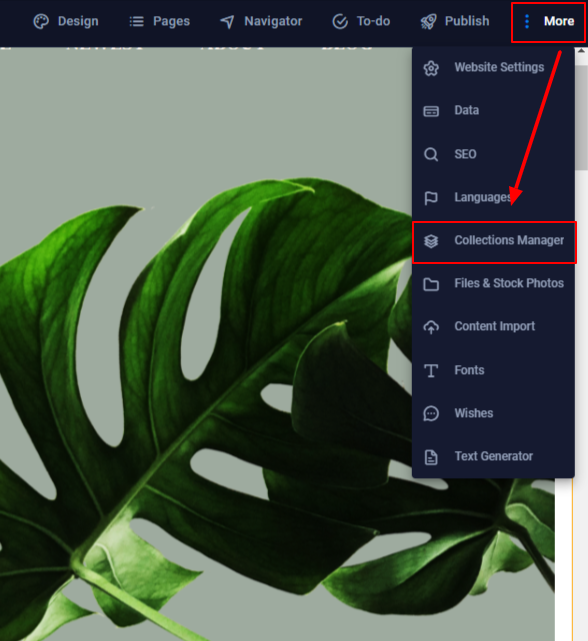Click the Navigator arrow icon
Image resolution: width=588 pixels, height=641 pixels.
coord(227,22)
